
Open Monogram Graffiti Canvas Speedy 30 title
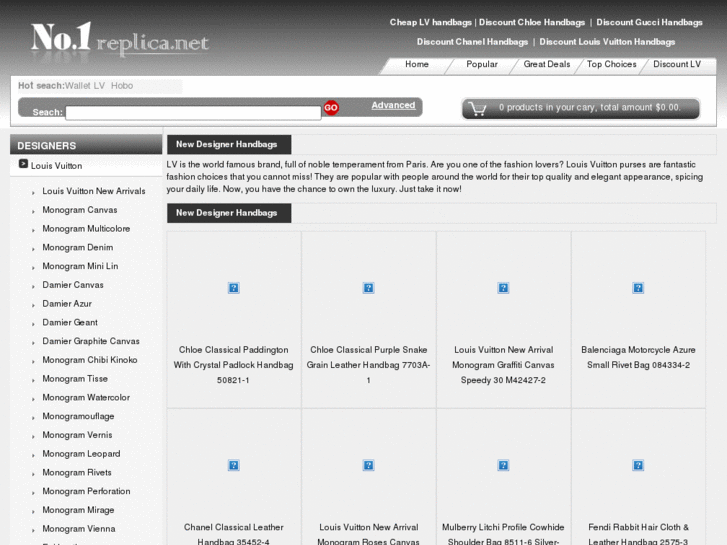(x=503, y=365)
